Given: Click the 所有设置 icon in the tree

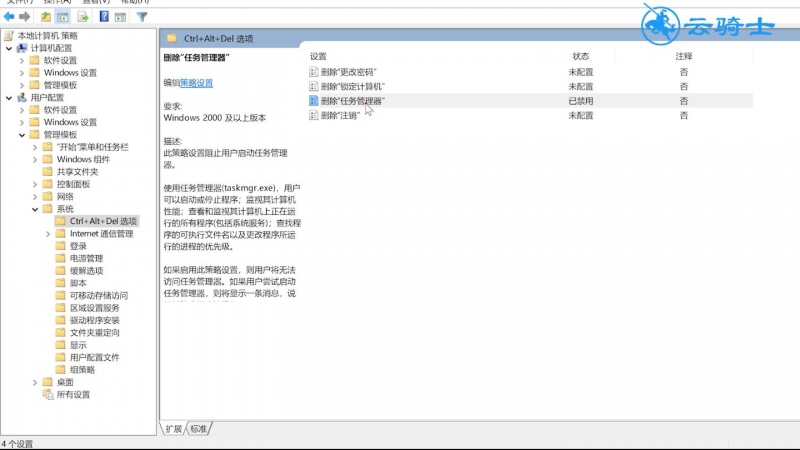Looking at the screenshot, I should 48,394.
